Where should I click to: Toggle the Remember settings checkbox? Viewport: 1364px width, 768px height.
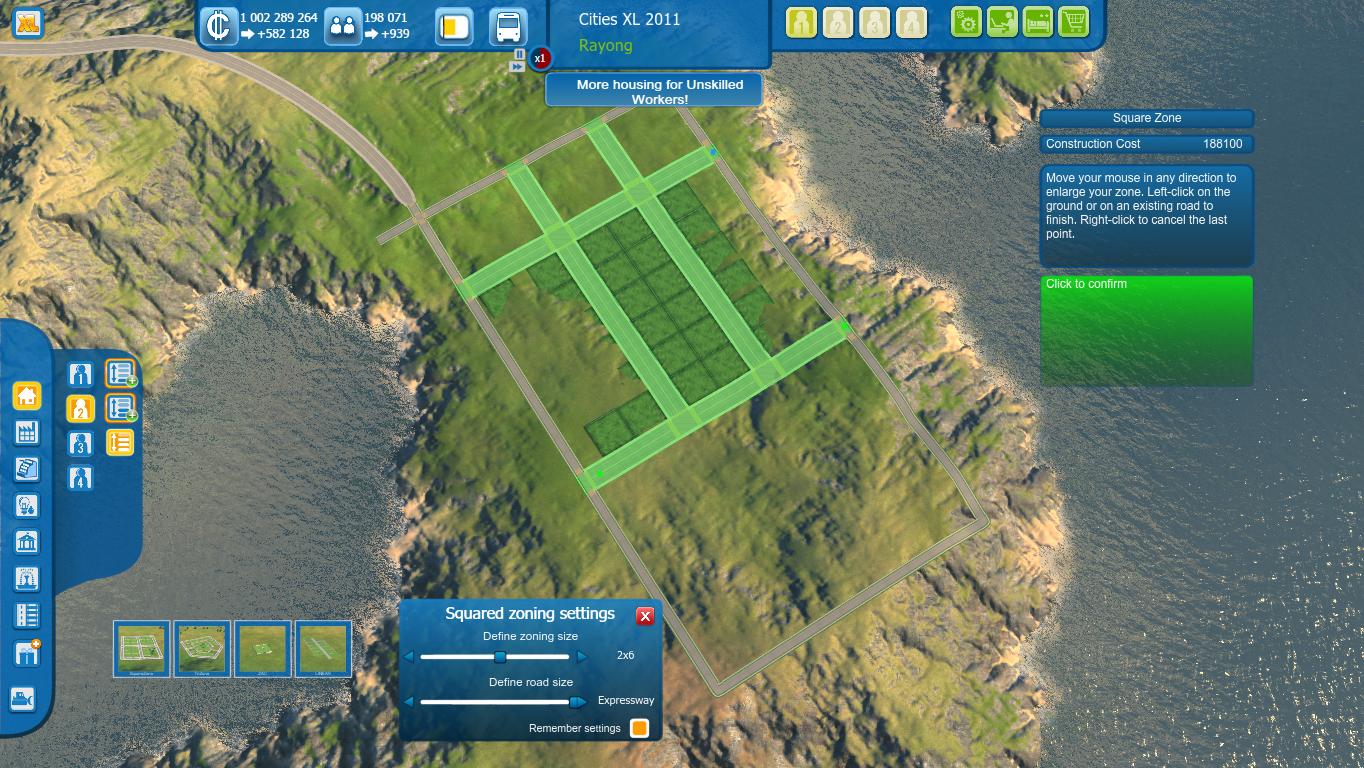(x=640, y=728)
